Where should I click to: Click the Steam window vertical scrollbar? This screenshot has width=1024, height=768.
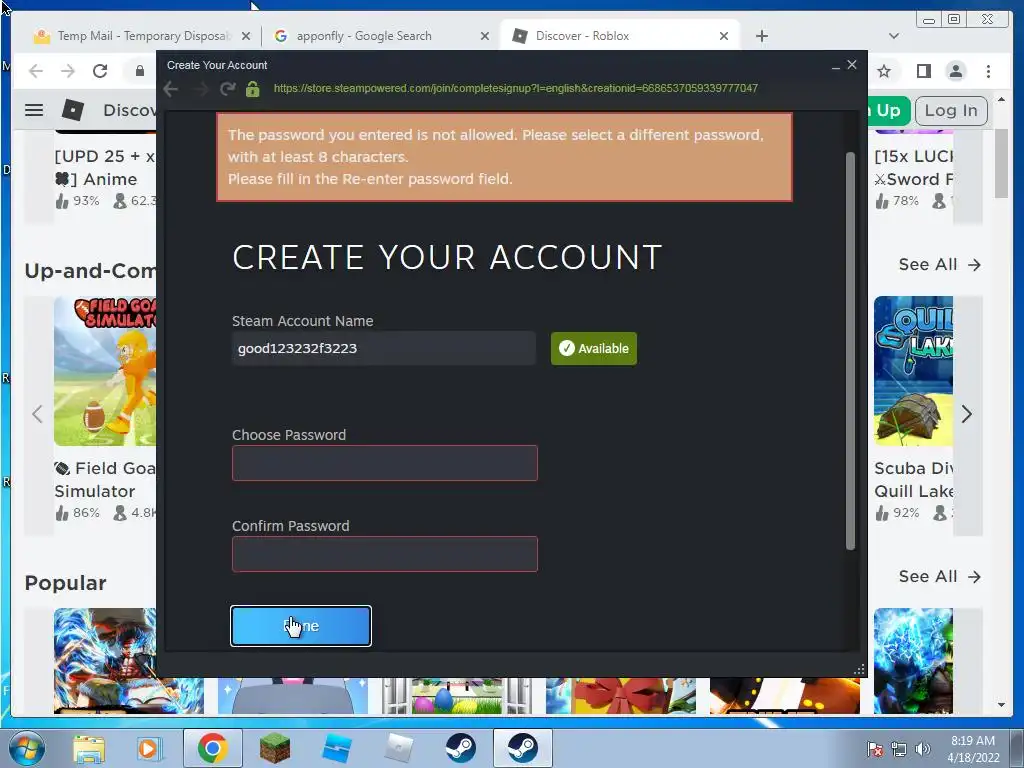[850, 351]
